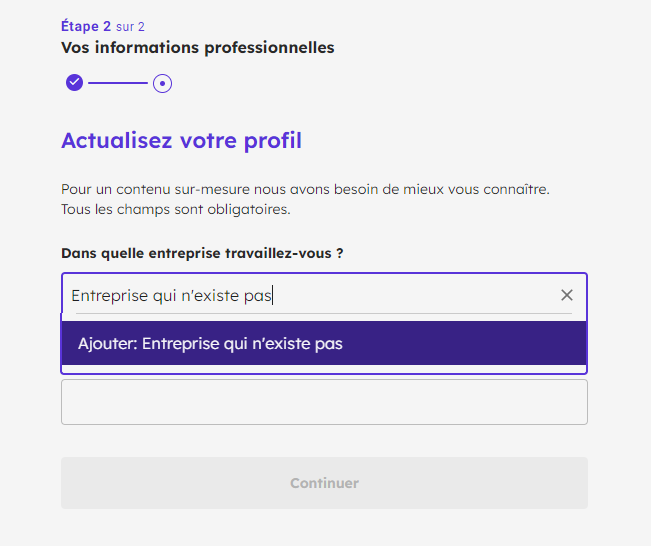This screenshot has height=546, width=651.
Task: Select the "Vos informations professionnelles" title
Action: [198, 48]
